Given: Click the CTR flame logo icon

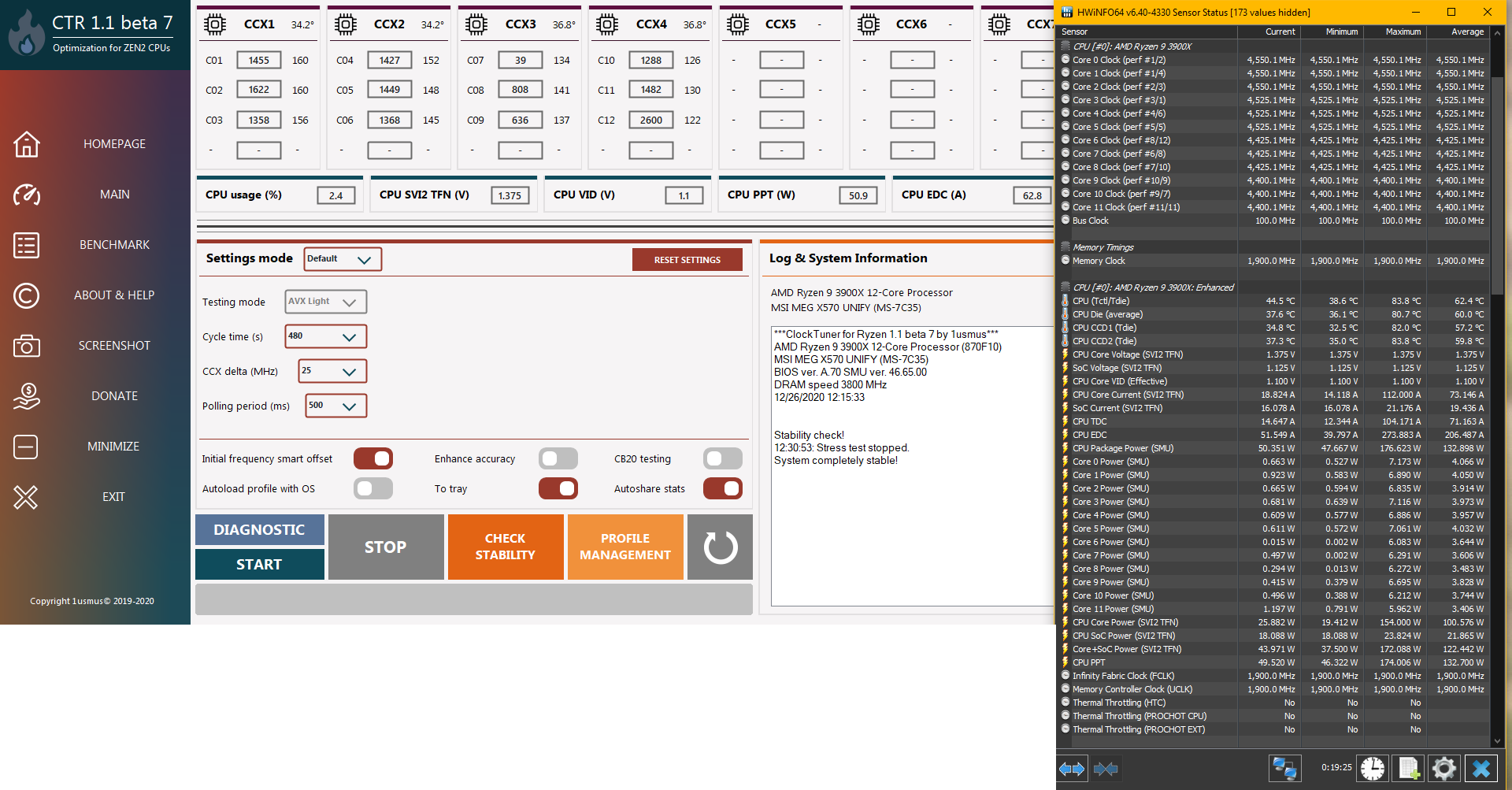Looking at the screenshot, I should pos(27,32).
